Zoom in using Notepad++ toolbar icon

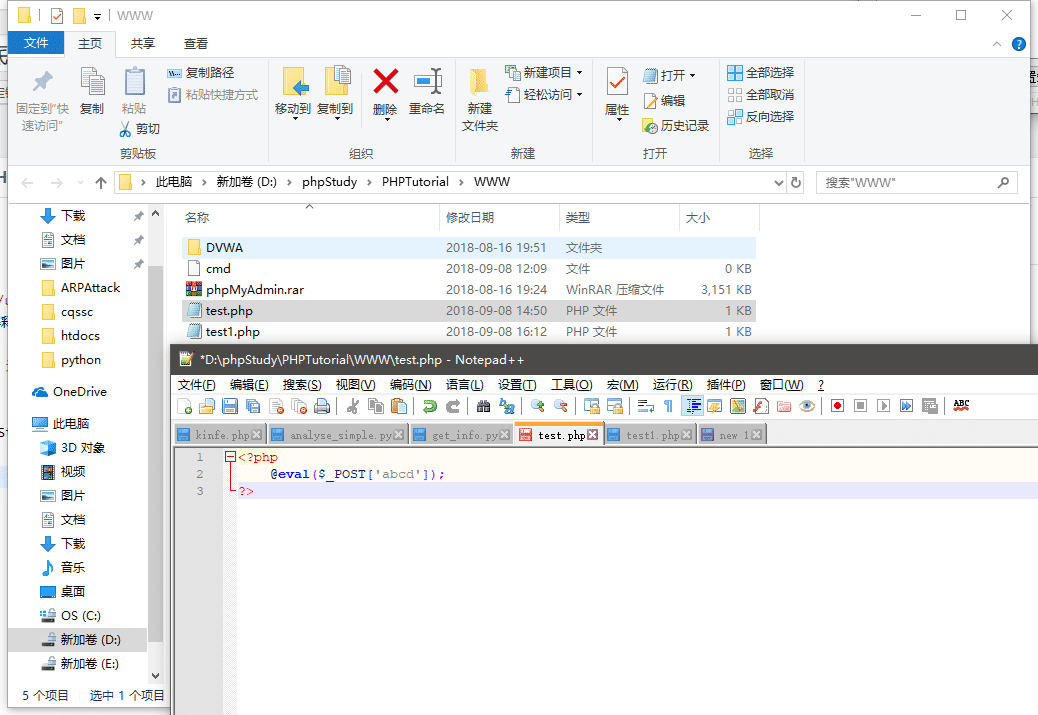(x=538, y=406)
